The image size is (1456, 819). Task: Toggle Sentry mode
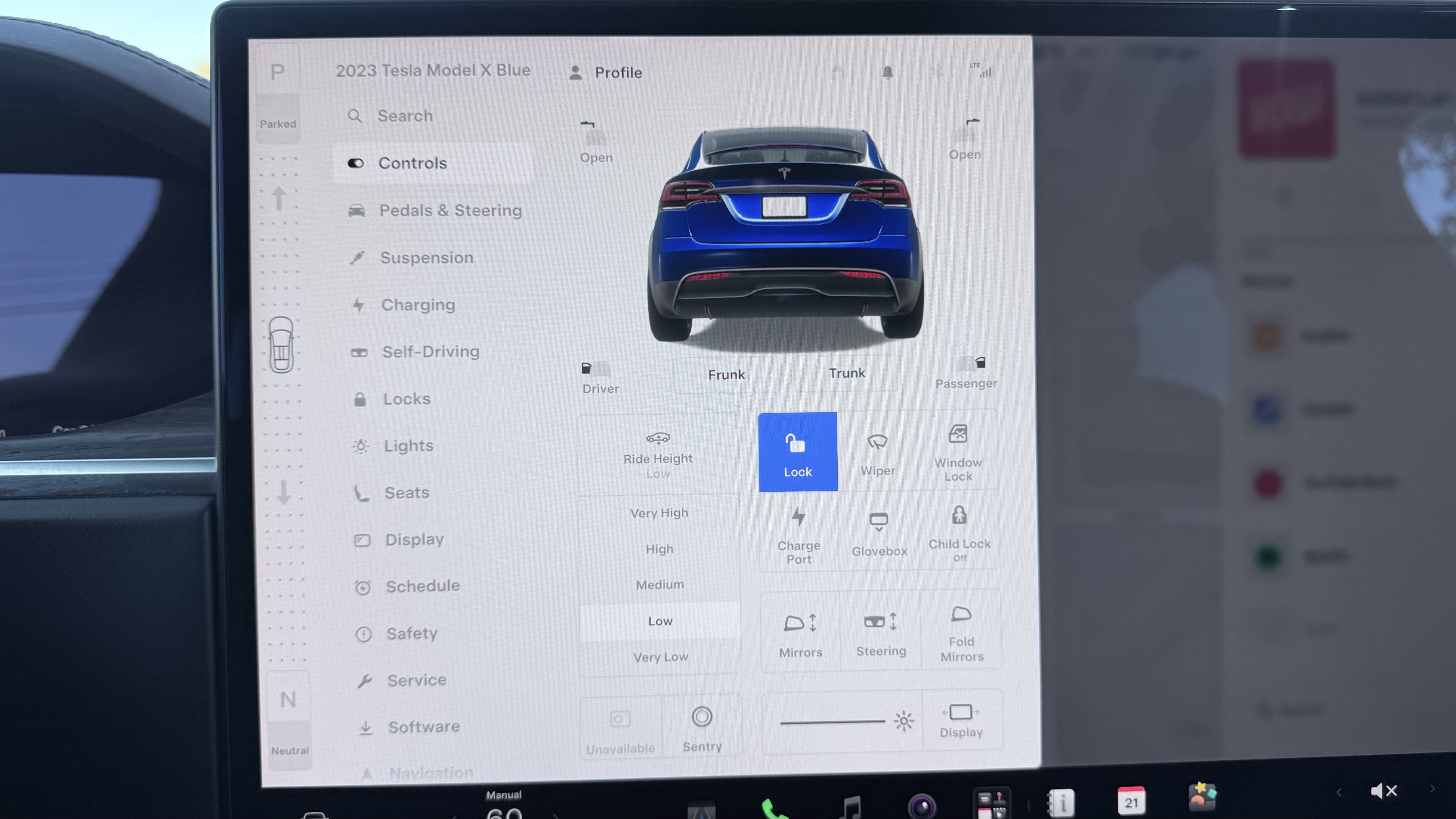tap(702, 727)
